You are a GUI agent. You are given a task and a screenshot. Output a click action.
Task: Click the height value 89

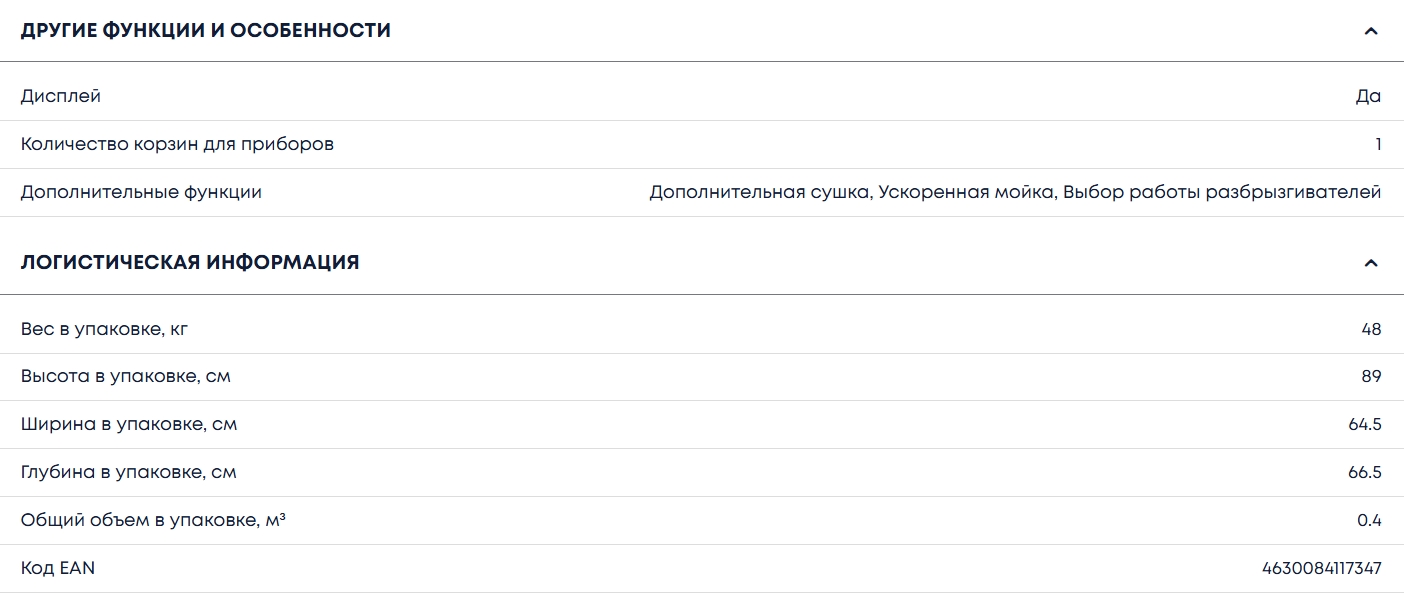click(1371, 377)
